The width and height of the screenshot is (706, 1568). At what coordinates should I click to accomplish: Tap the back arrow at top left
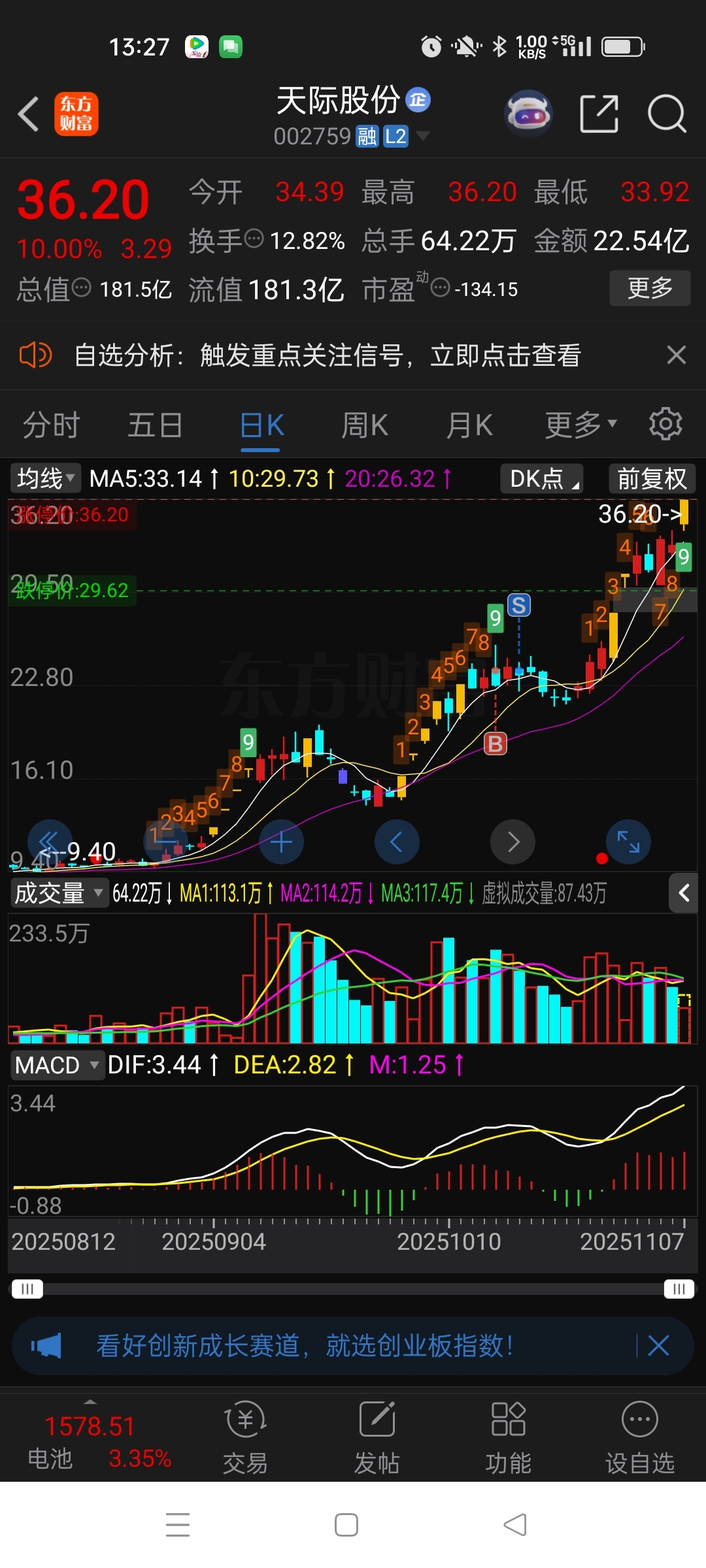pos(29,114)
